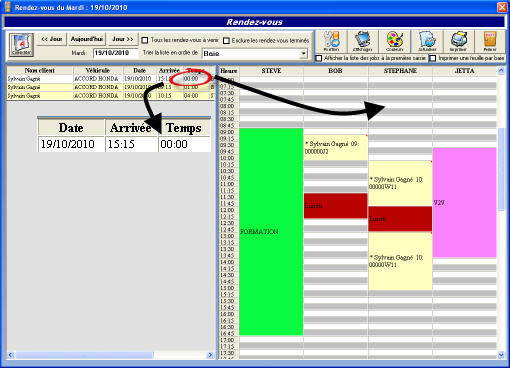Enable Imprimer une feuille par baie
Image resolution: width=510 pixels, height=368 pixels.
click(x=432, y=58)
